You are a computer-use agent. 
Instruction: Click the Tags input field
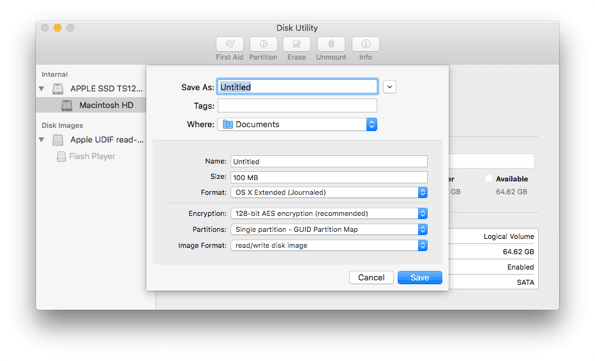(298, 106)
